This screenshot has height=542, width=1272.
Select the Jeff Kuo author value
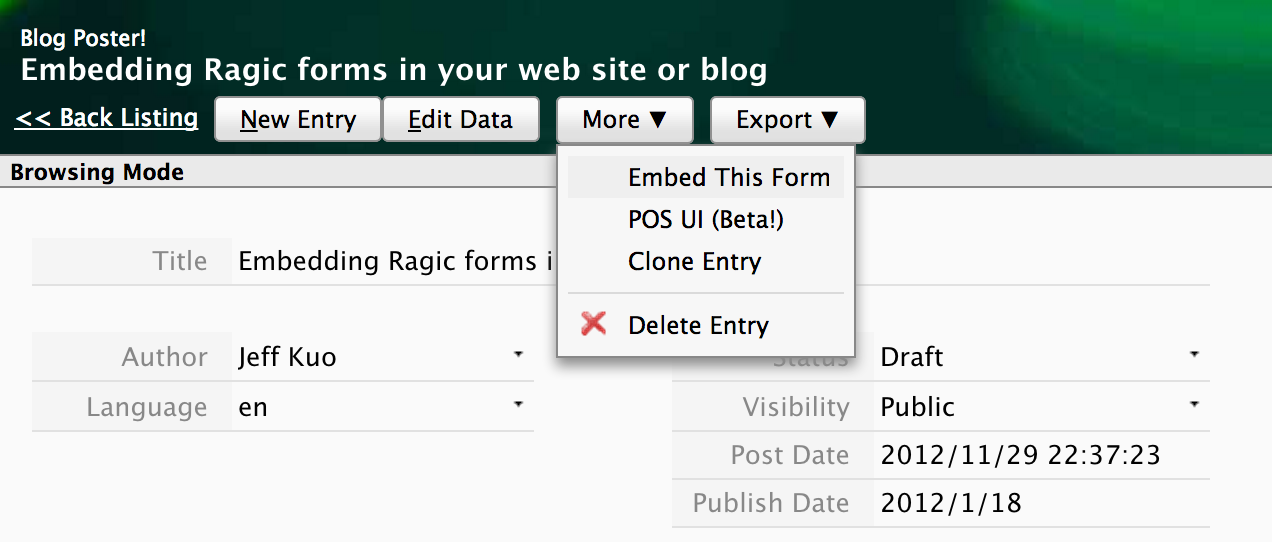click(287, 357)
